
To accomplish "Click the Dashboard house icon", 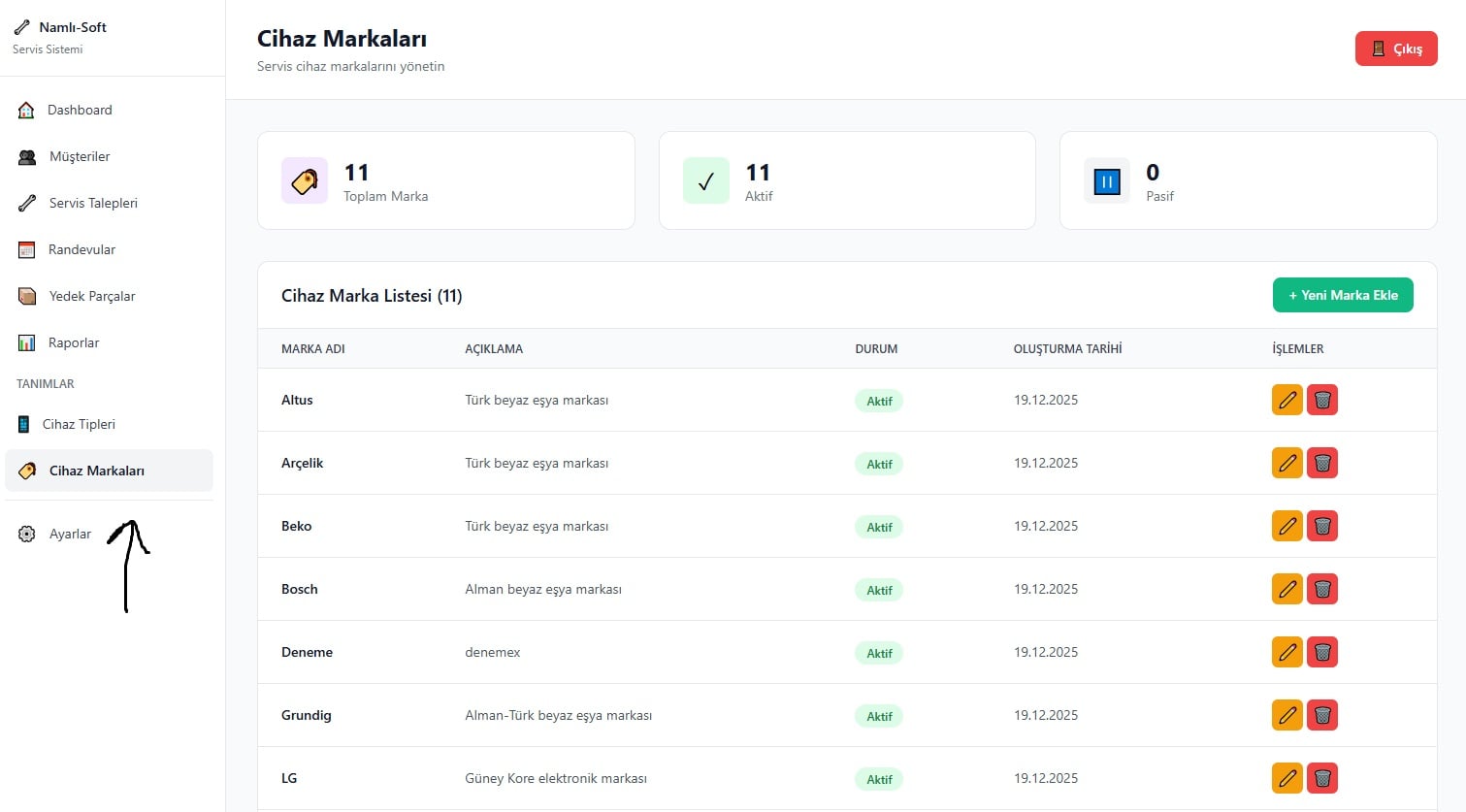I will coord(26,110).
